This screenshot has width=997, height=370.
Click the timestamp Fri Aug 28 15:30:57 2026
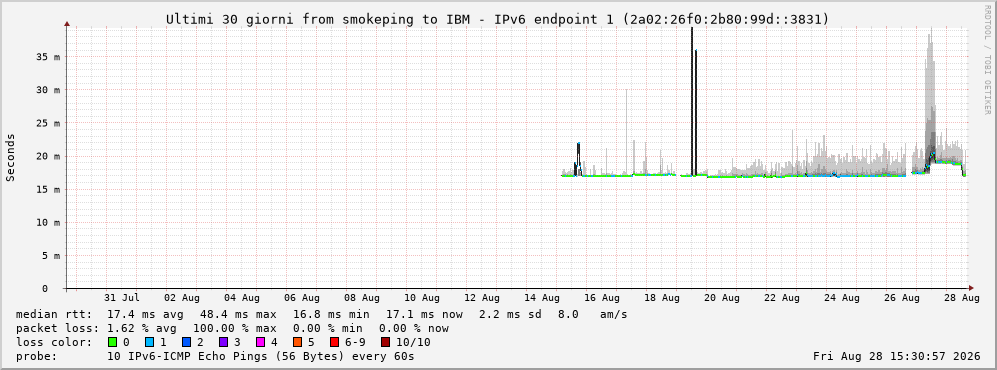(897, 356)
